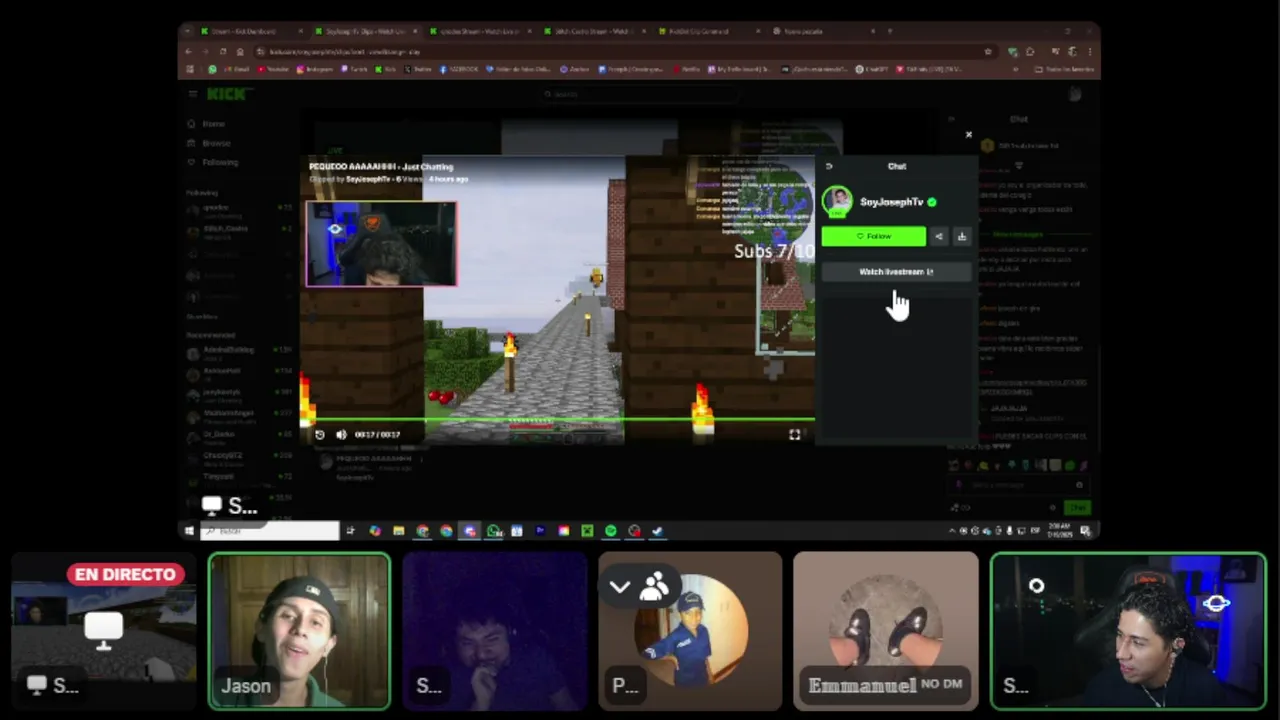Open the YouTube bookmark in the bookmarks bar
The height and width of the screenshot is (720, 1280).
click(x=272, y=69)
